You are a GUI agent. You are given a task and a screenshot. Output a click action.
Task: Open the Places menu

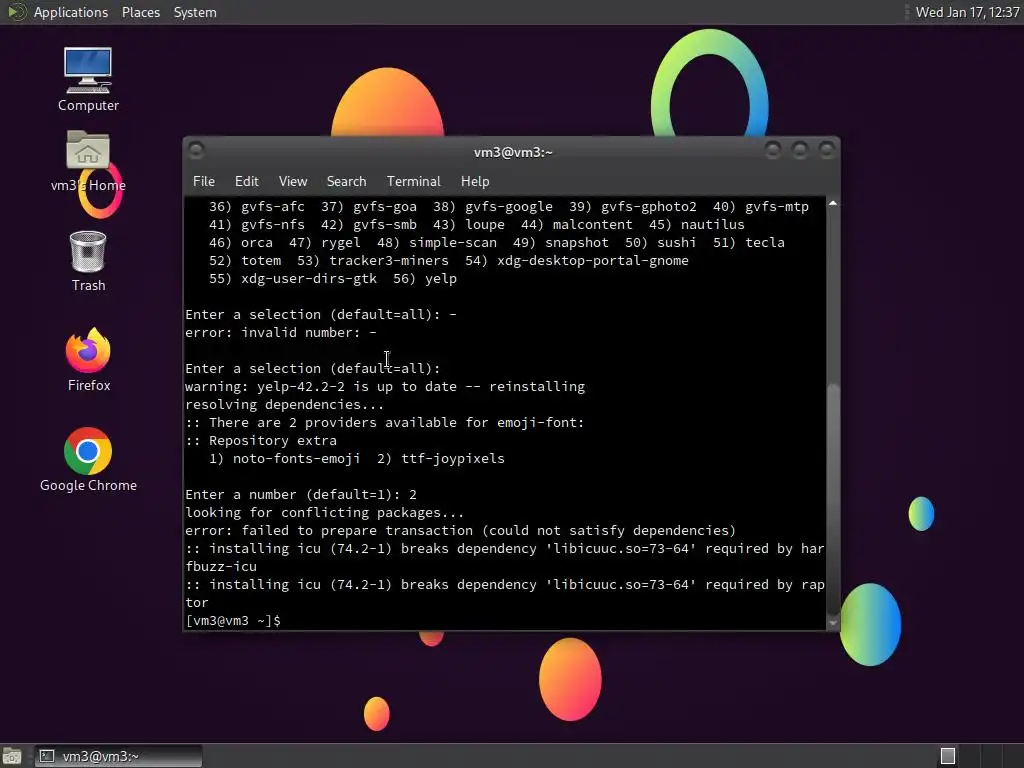click(140, 12)
